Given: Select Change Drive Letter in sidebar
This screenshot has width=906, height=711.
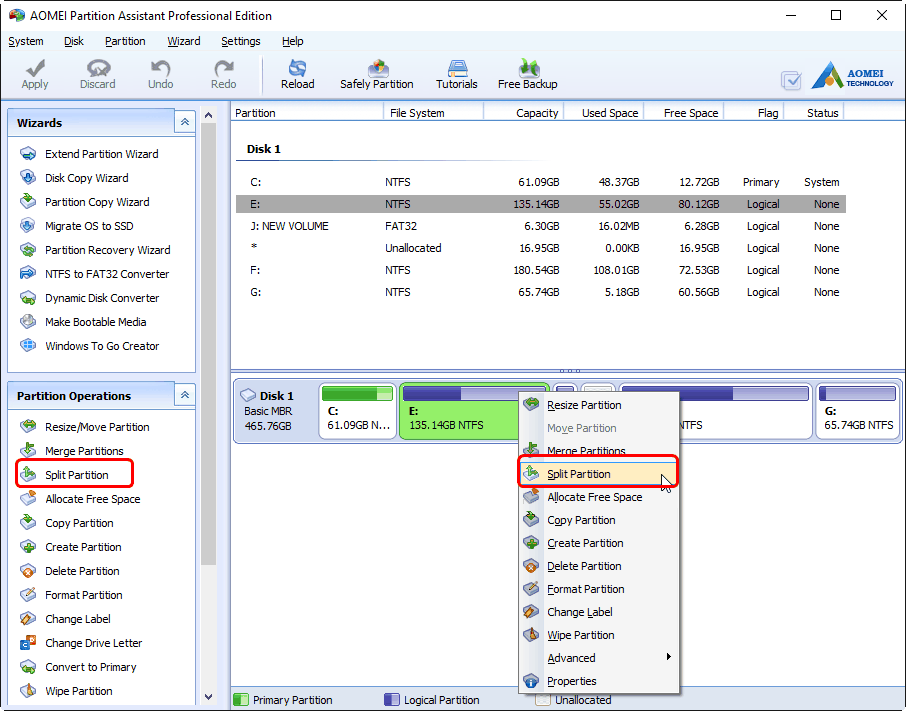Looking at the screenshot, I should click(x=81, y=643).
